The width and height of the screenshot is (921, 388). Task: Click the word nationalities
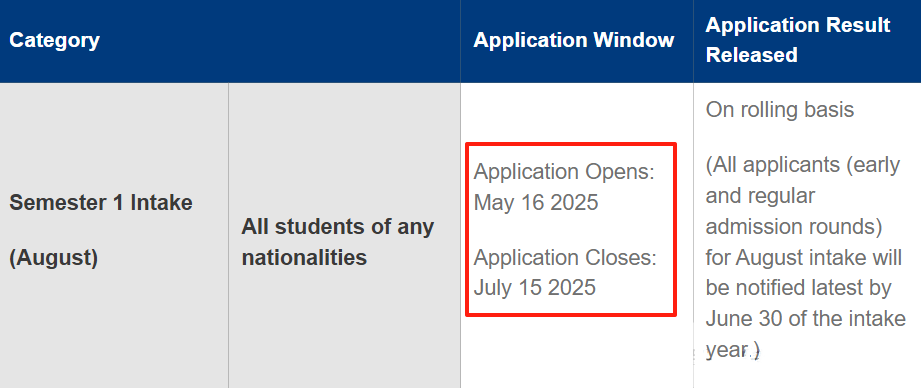point(304,258)
